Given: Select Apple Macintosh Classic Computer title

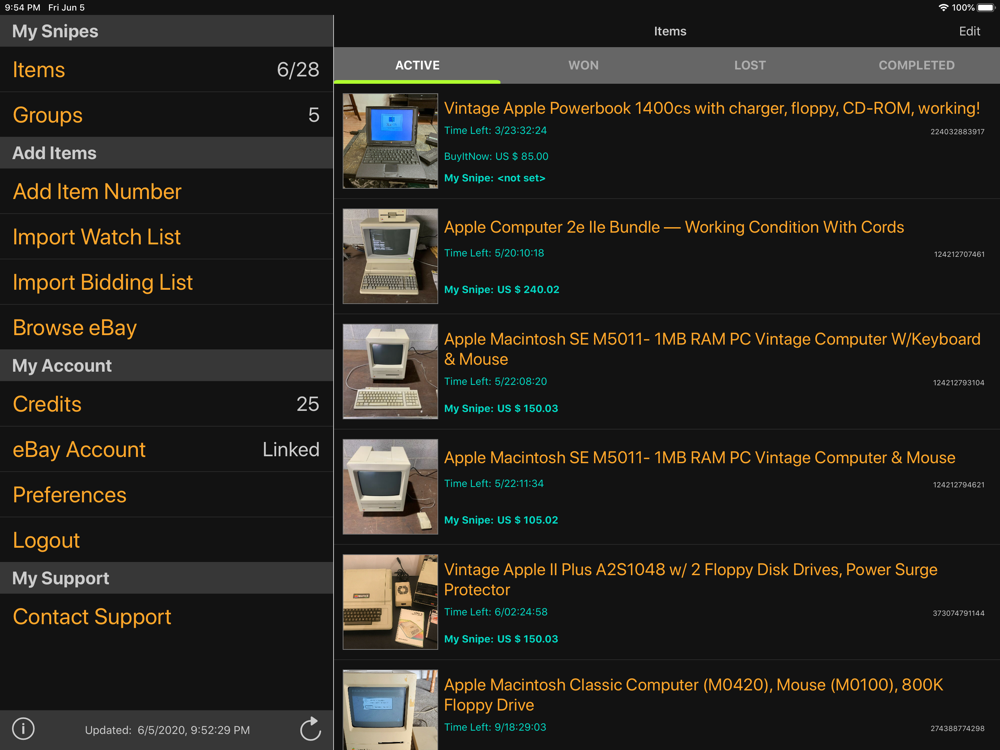Looking at the screenshot, I should tap(693, 695).
